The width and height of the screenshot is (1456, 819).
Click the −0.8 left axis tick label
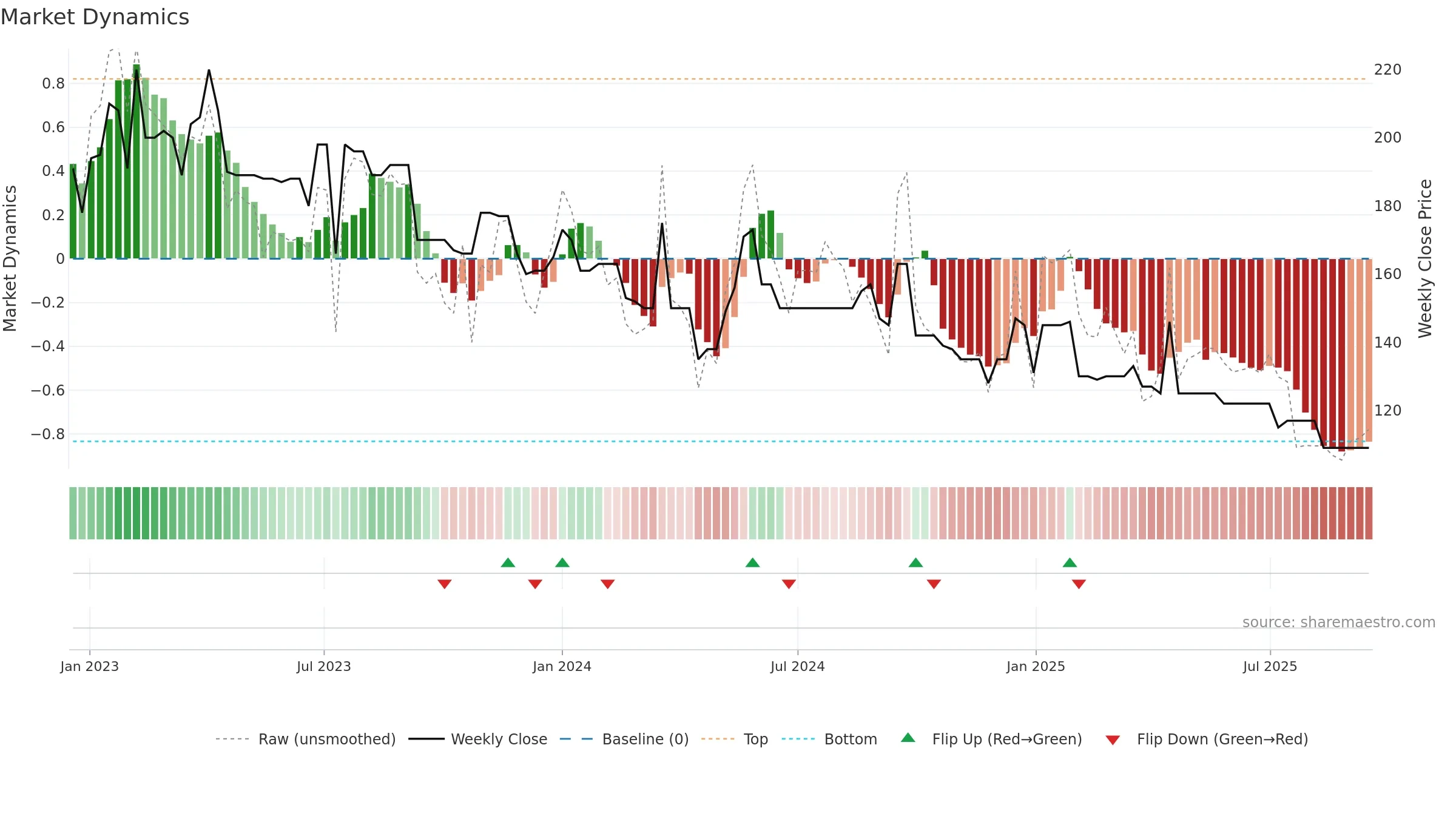(x=48, y=434)
